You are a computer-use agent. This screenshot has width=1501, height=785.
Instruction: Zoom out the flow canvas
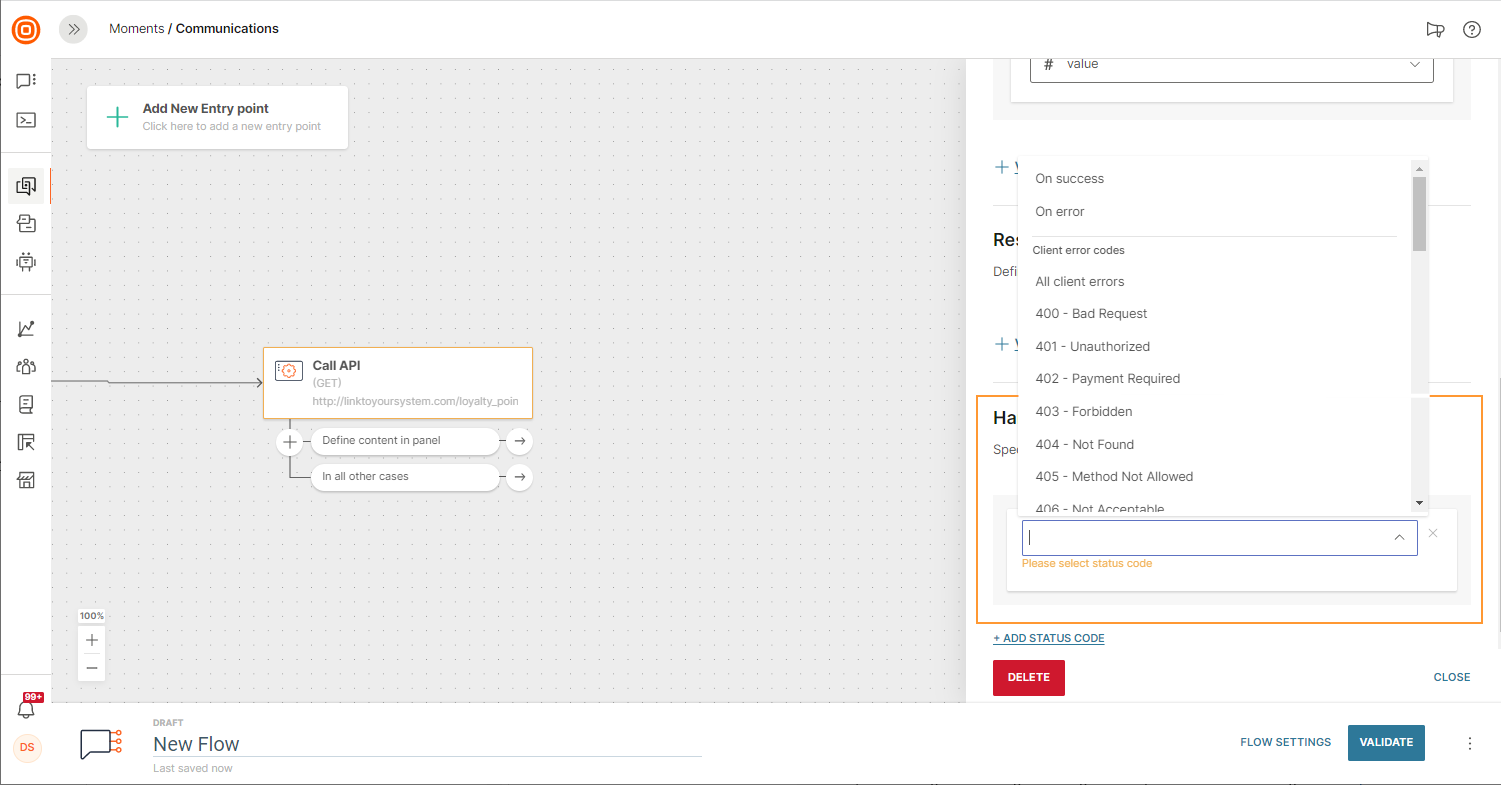(x=92, y=667)
